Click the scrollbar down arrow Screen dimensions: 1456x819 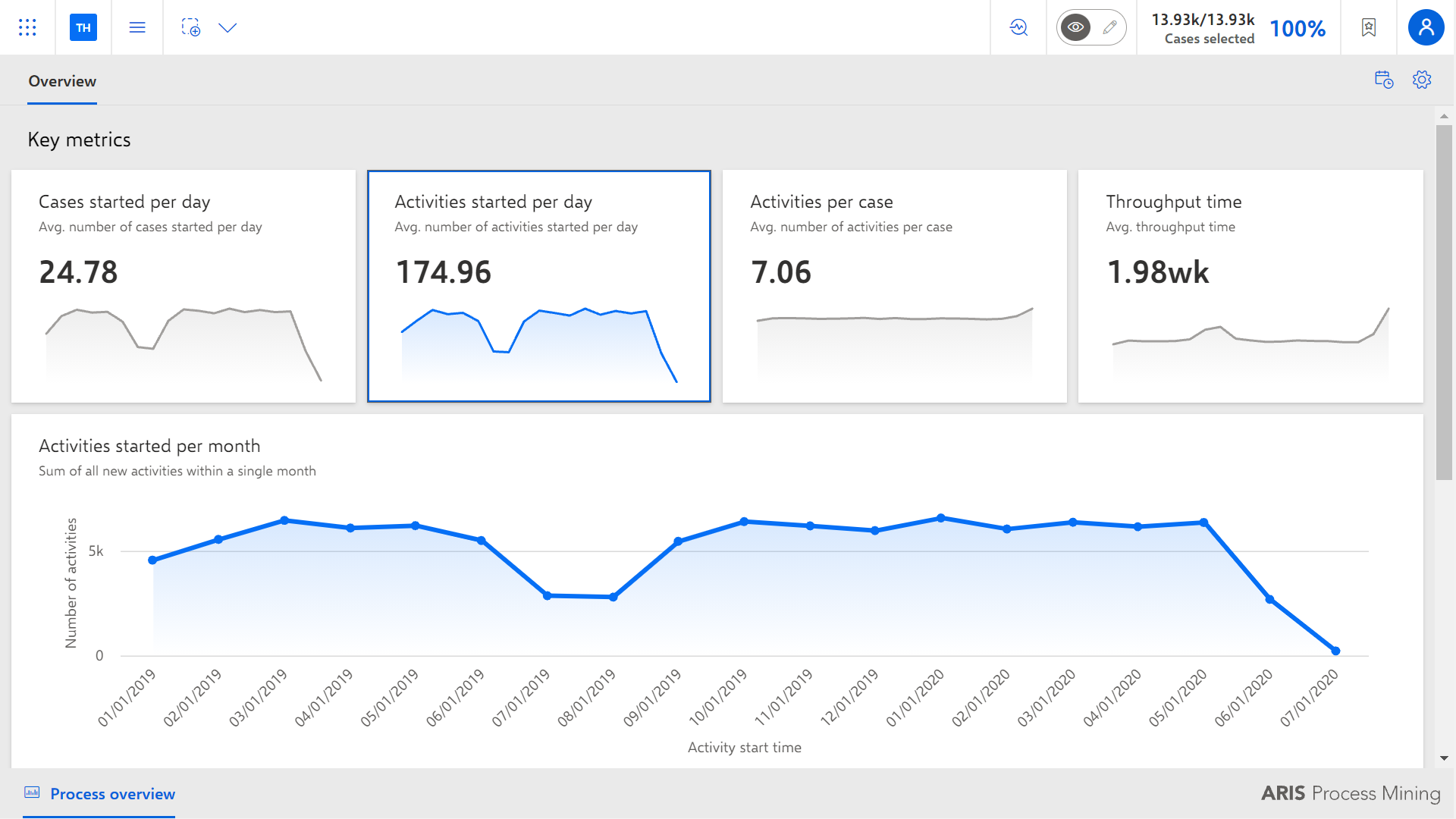click(x=1444, y=758)
